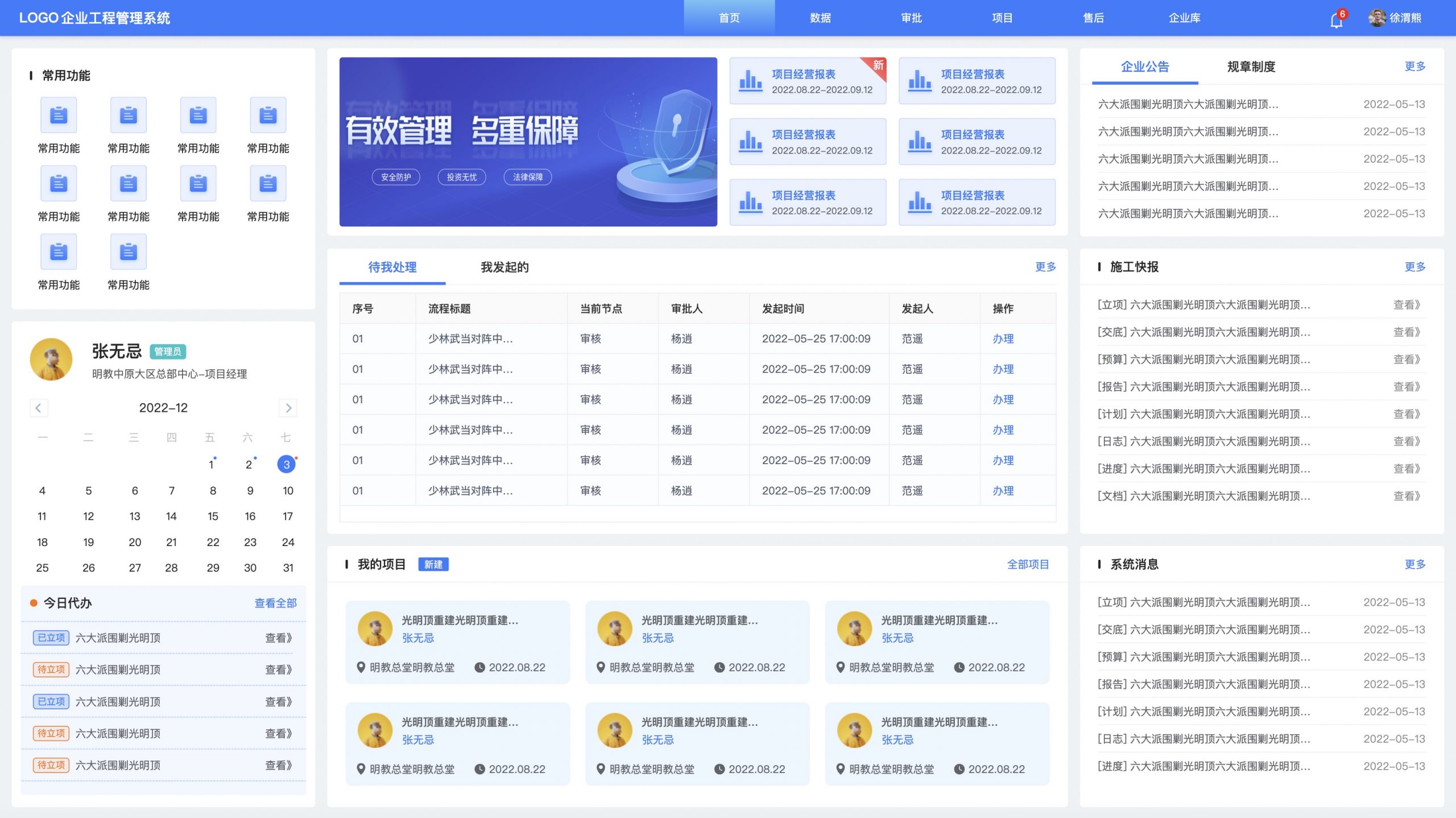The image size is (1456, 818).
Task: Open 全部项目 link in 我的项目
Action: (x=1028, y=564)
